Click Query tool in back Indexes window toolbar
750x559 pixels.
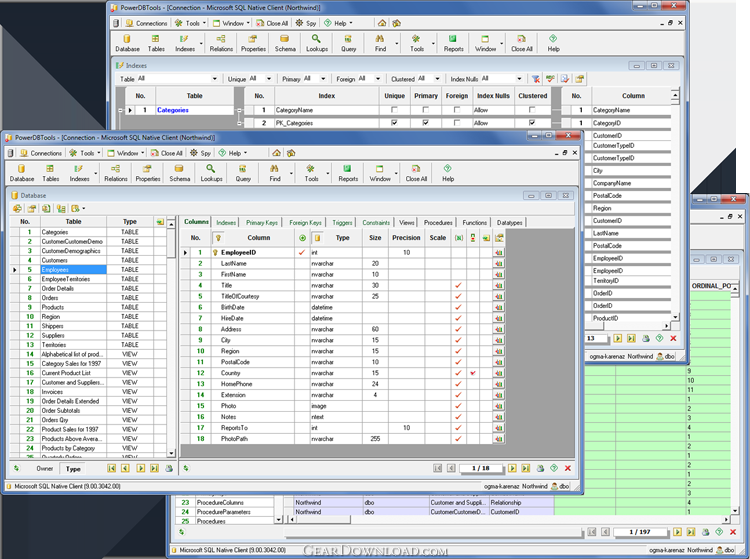(348, 43)
